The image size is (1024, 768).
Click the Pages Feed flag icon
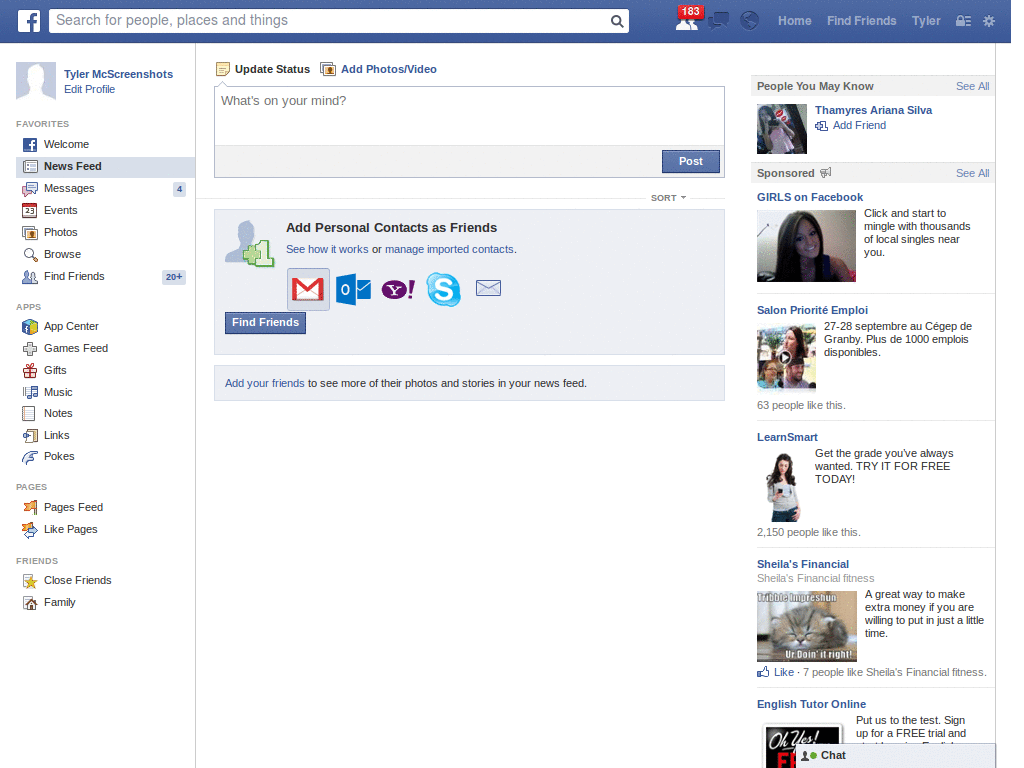pos(30,507)
